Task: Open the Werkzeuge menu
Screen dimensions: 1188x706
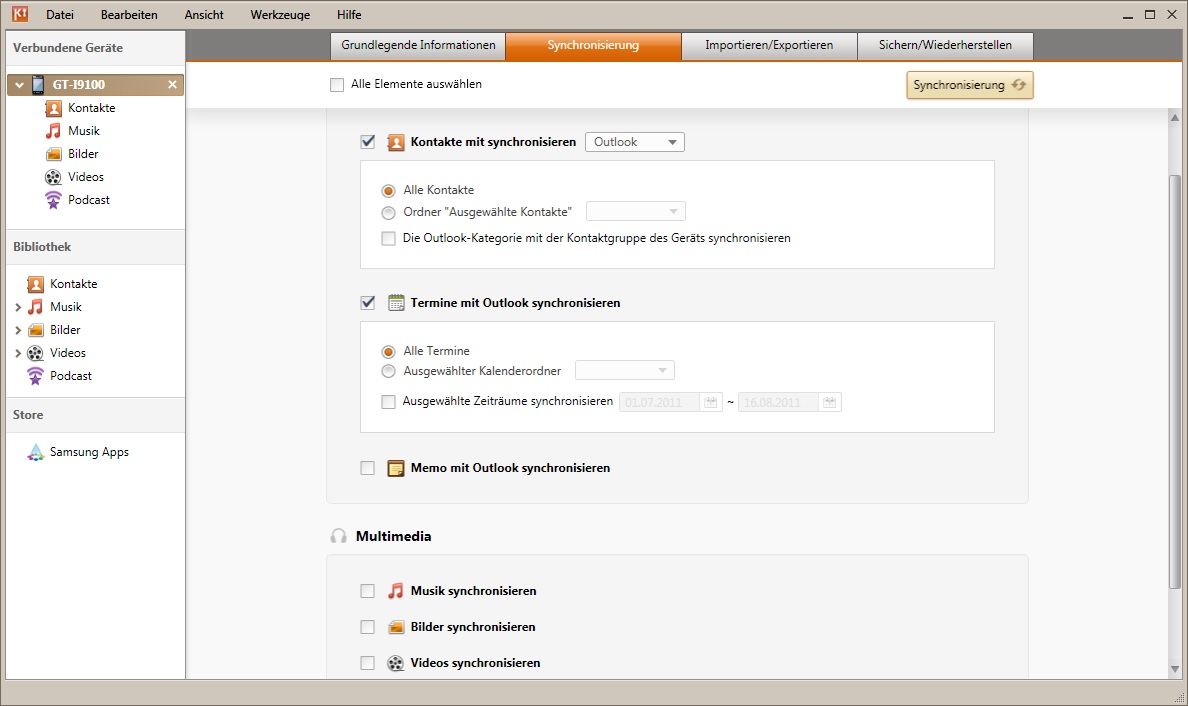Action: pos(280,15)
